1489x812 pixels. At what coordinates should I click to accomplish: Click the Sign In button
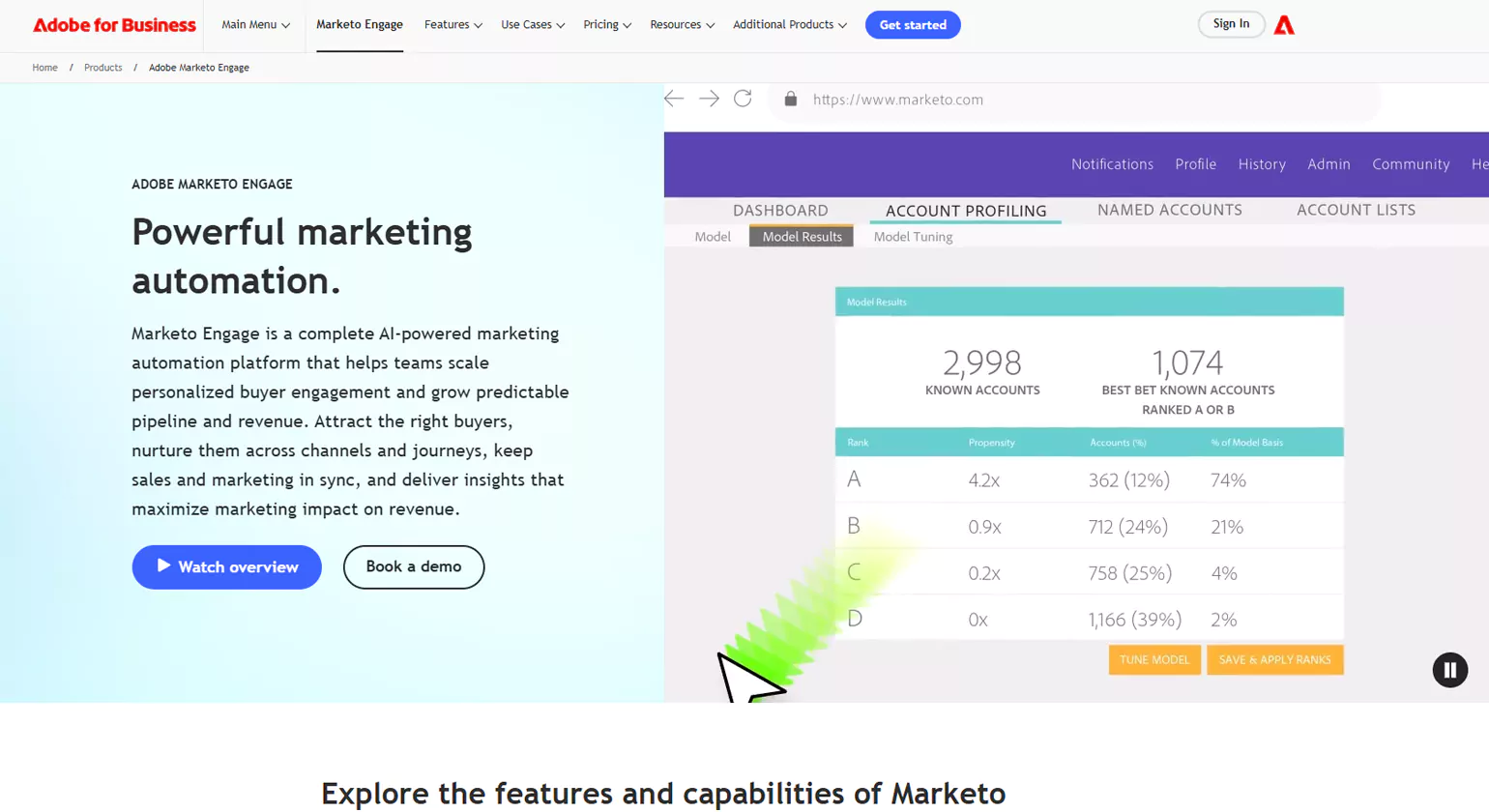(x=1231, y=23)
